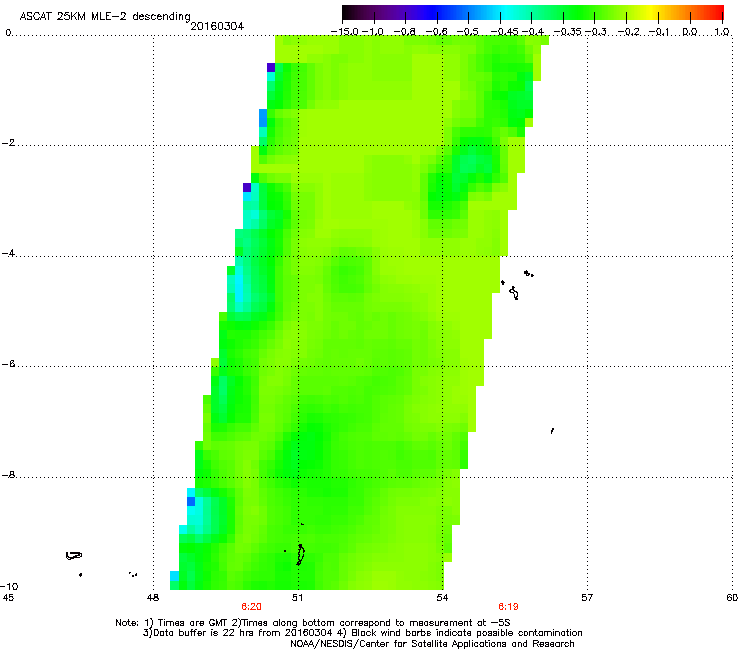
Task: Click the 'Black wind barbs indicate possible contamination' note
Action: [x=467, y=633]
